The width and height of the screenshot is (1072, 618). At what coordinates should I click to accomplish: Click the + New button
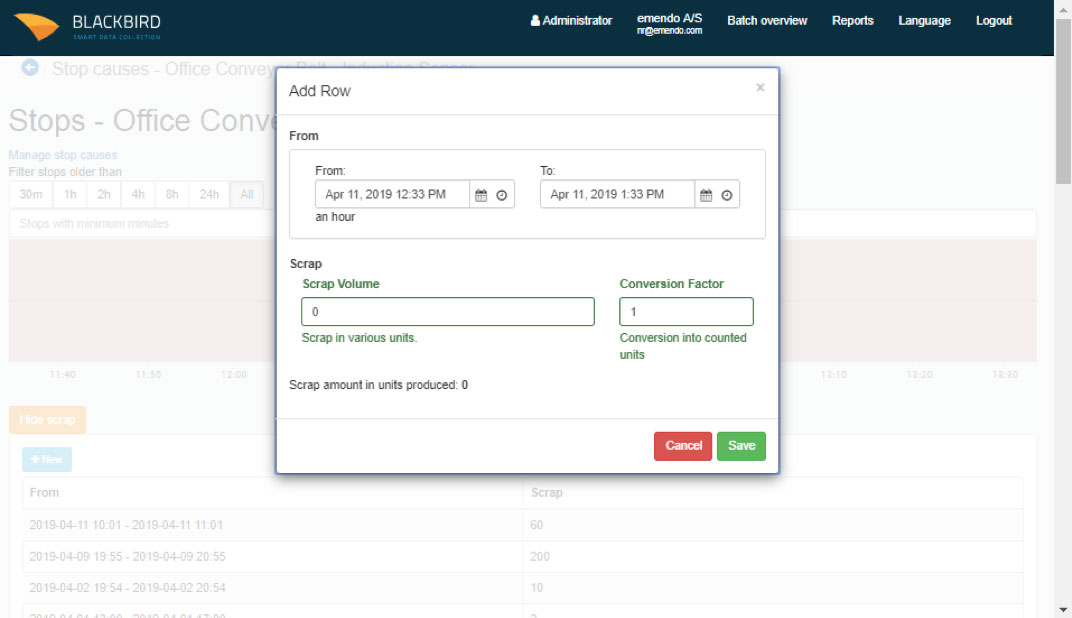[x=46, y=459]
